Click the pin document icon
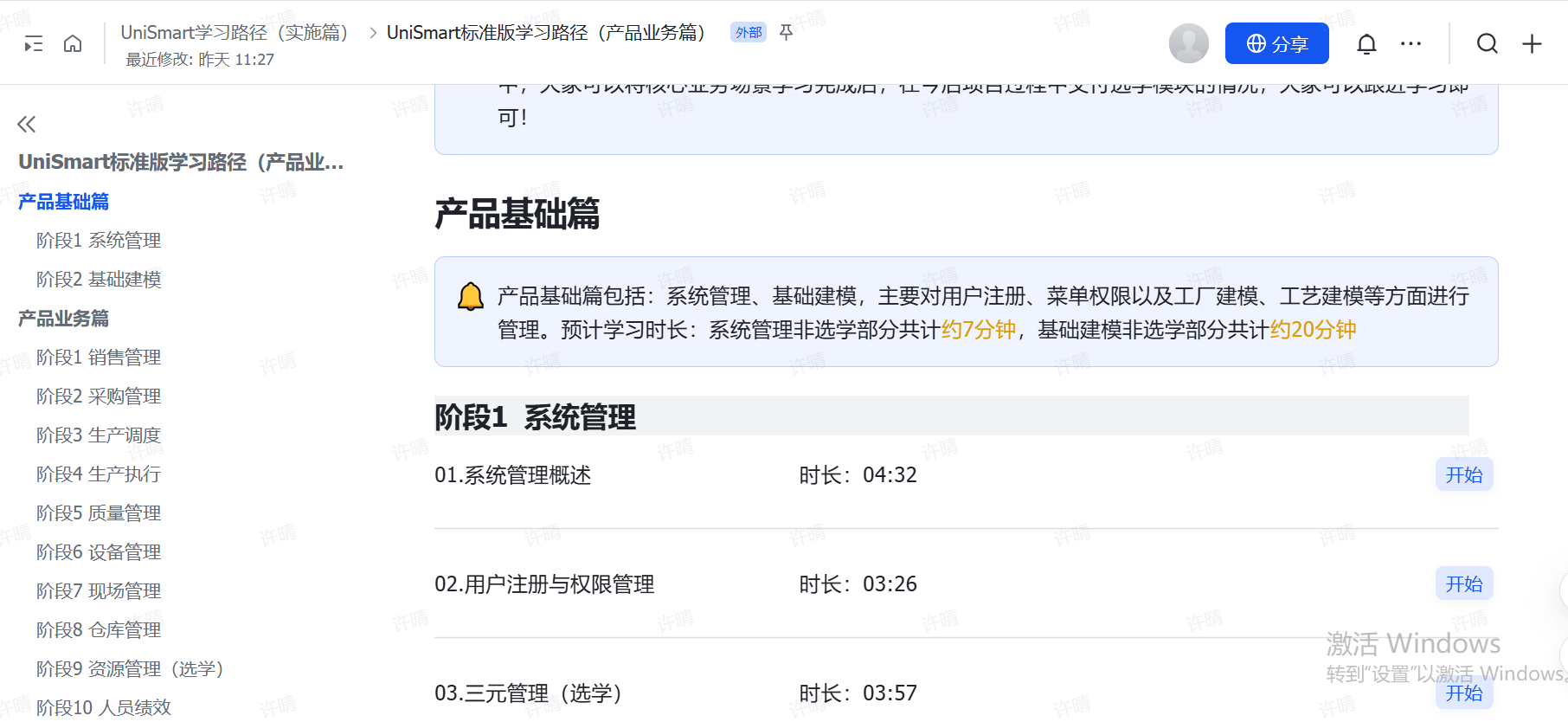 pos(786,33)
